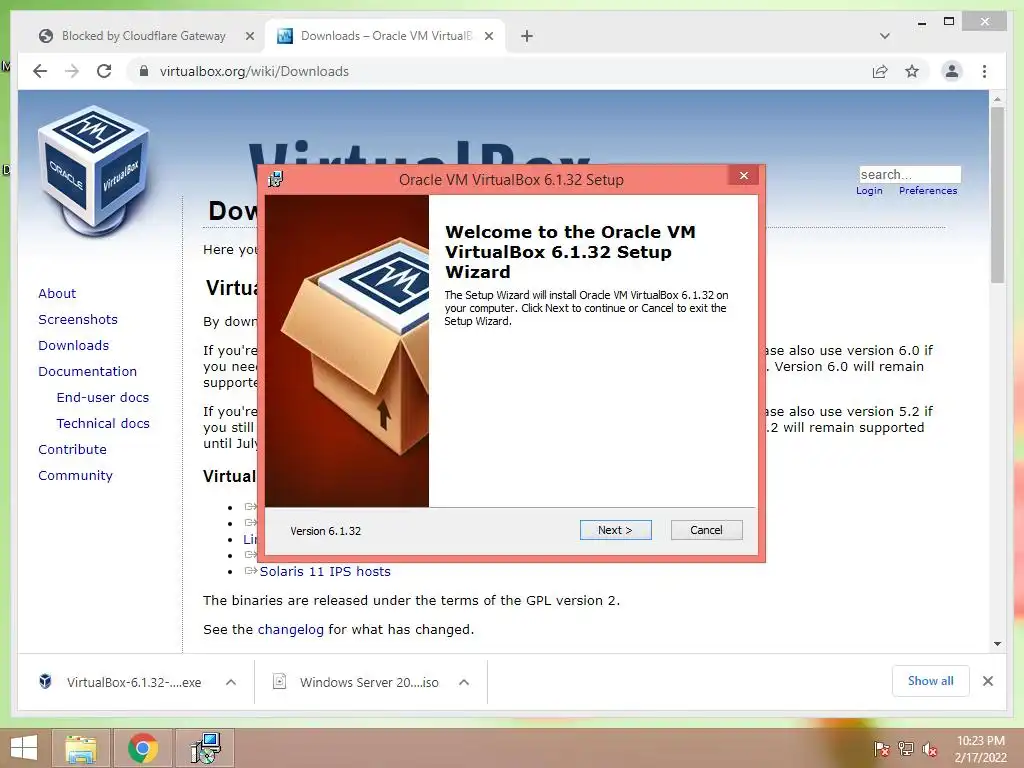Screen dimensions: 1024x768
Task: Open Chrome profile avatar menu
Action: pos(952,71)
